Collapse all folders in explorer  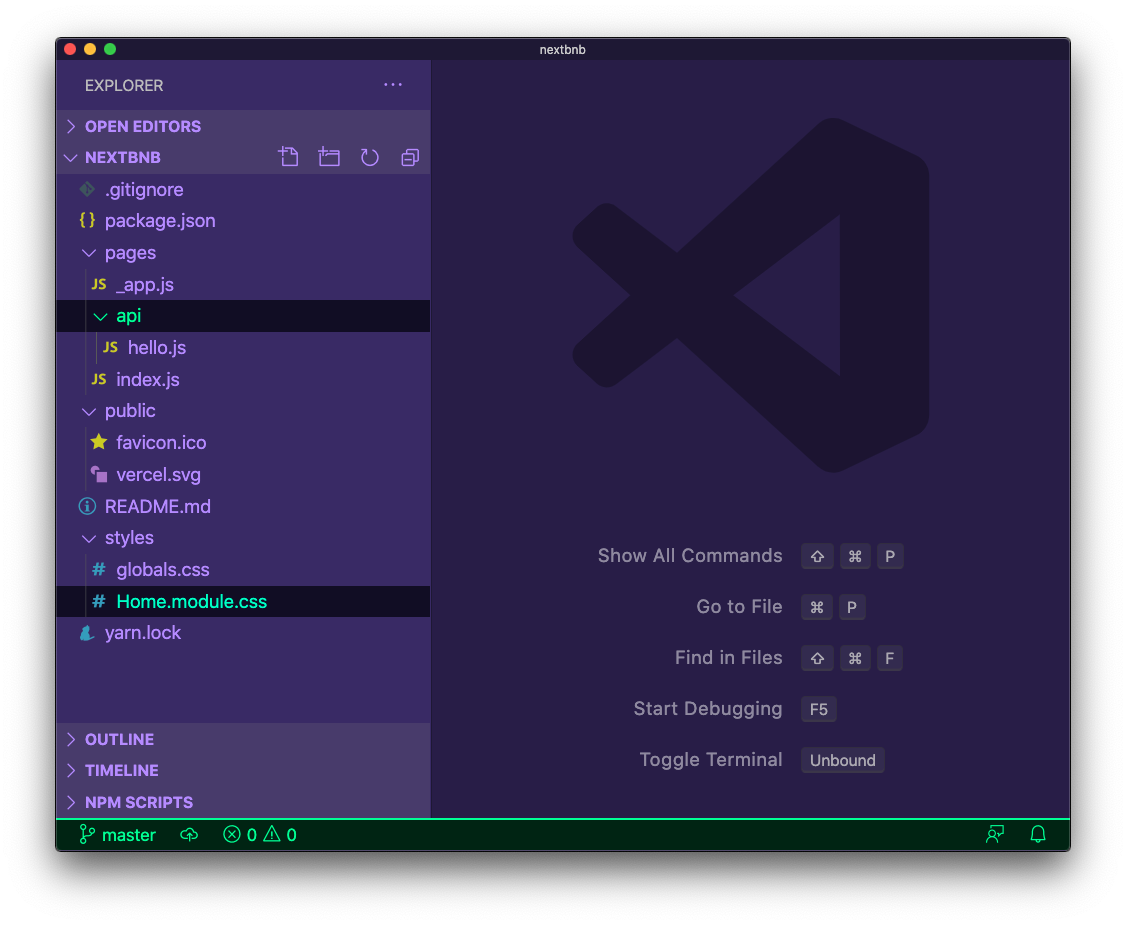pos(409,157)
